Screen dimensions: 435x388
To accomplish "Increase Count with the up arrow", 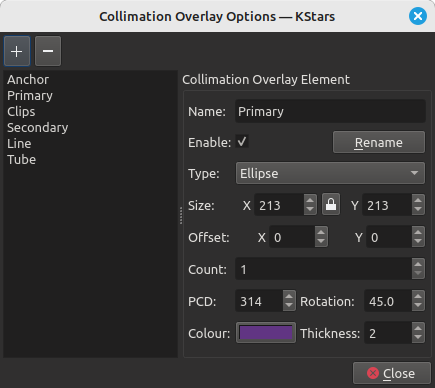I will [418, 264].
